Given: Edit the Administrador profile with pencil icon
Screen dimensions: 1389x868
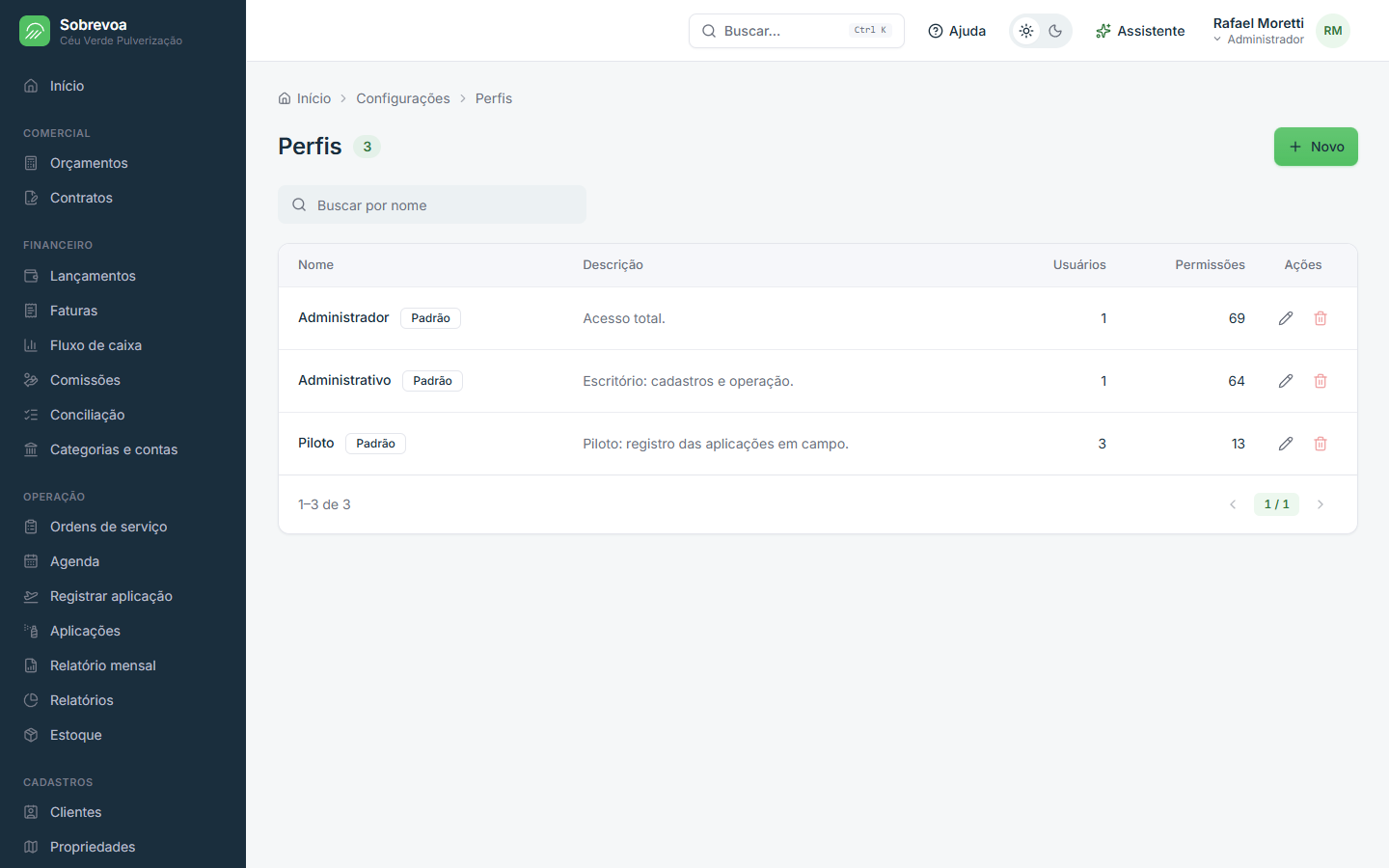Looking at the screenshot, I should tap(1286, 318).
